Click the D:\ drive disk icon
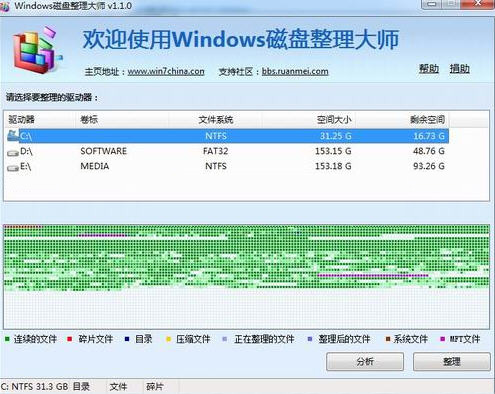Image resolution: width=495 pixels, height=394 pixels. click(13, 153)
